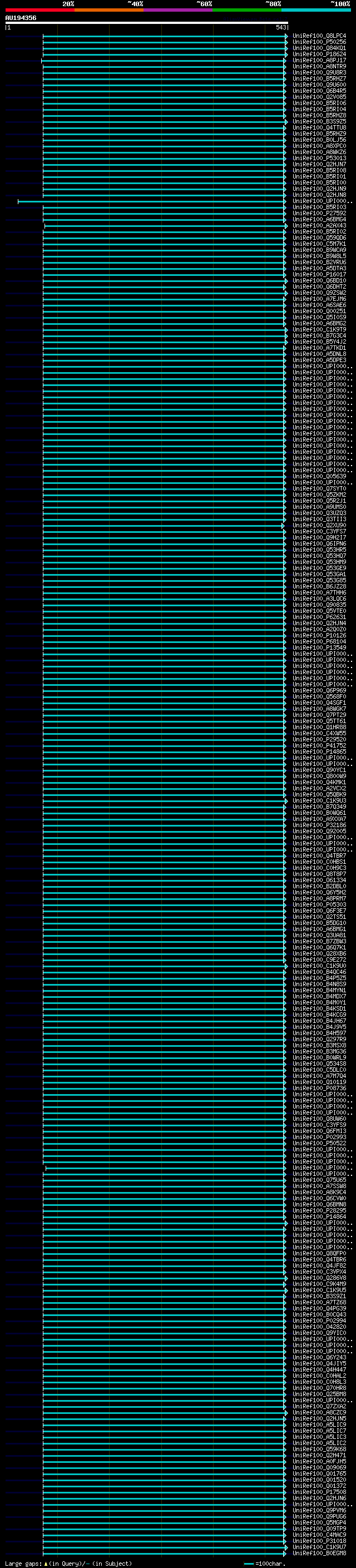The height and width of the screenshot is (1568, 356).
Task: Select the UniRef100_P28295 label
Action: (x=319, y=1211)
